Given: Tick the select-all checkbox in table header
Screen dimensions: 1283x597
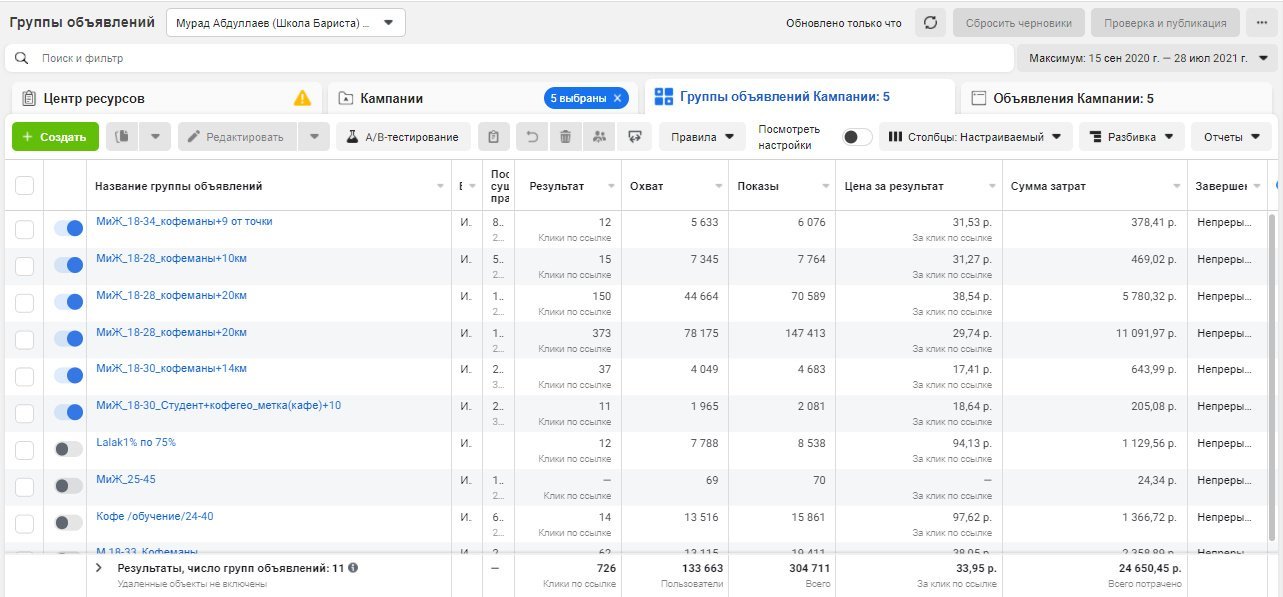Looking at the screenshot, I should (x=25, y=186).
